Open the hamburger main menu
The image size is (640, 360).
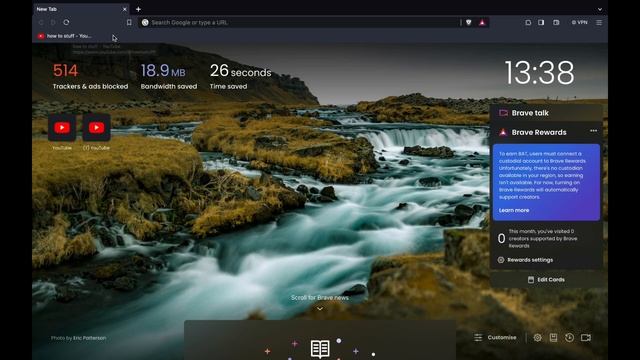click(599, 22)
